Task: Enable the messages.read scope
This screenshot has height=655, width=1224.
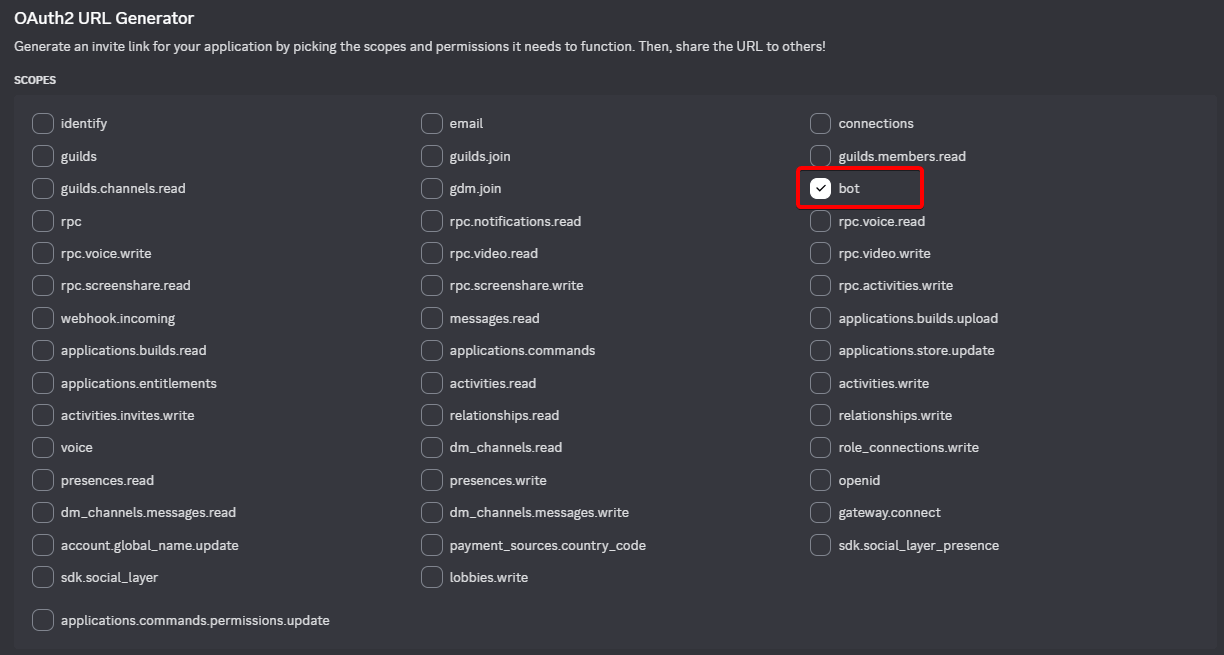Action: 431,318
